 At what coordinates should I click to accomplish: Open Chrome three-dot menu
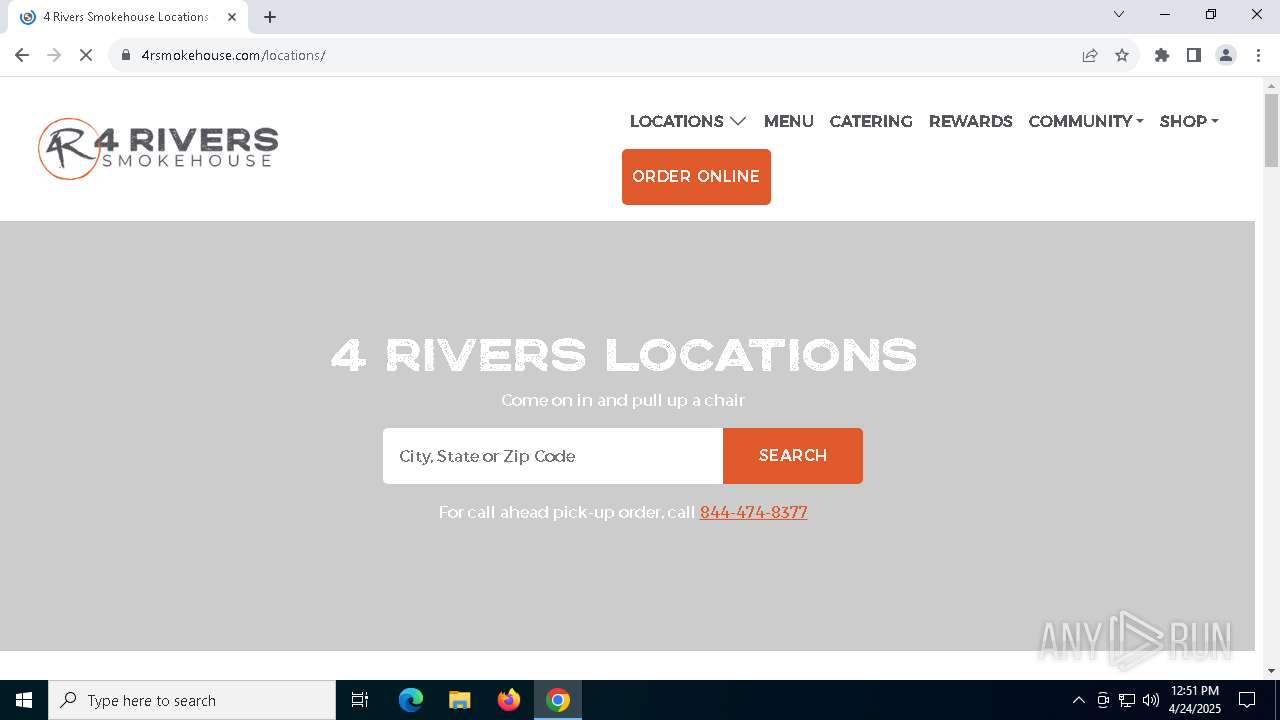tap(1258, 55)
